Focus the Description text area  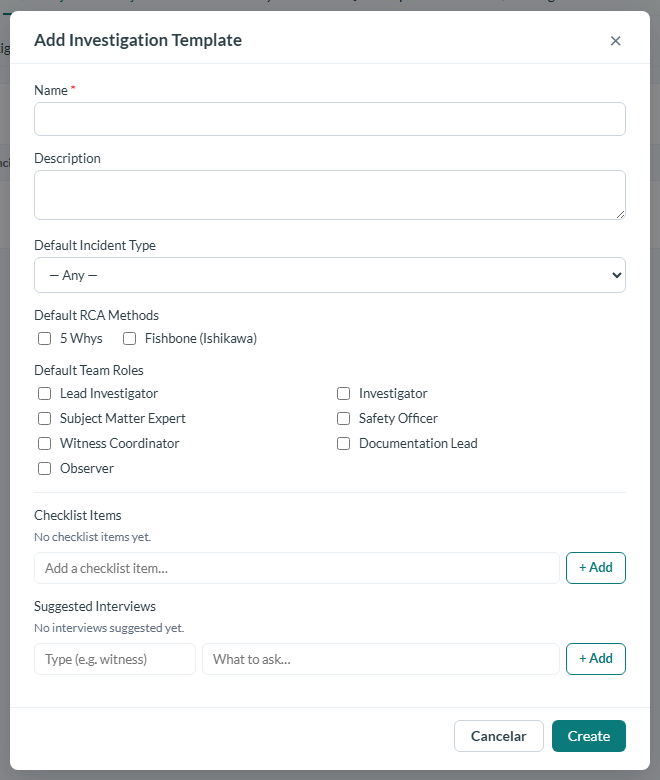[x=330, y=195]
